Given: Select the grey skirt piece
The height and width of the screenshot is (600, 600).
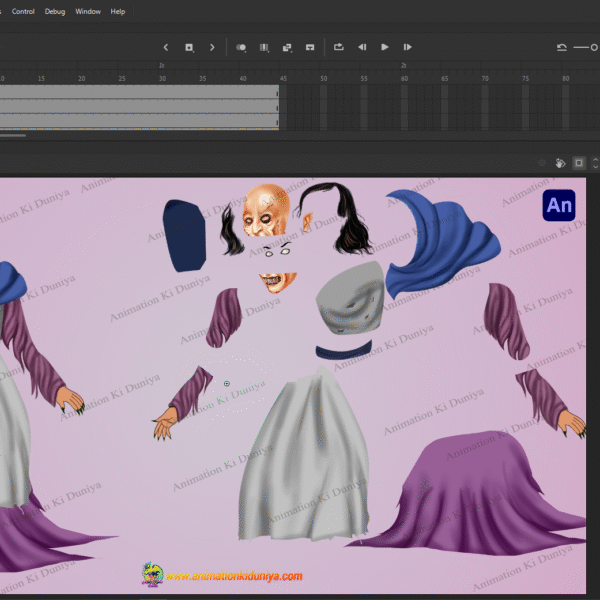Looking at the screenshot, I should pos(304,455).
